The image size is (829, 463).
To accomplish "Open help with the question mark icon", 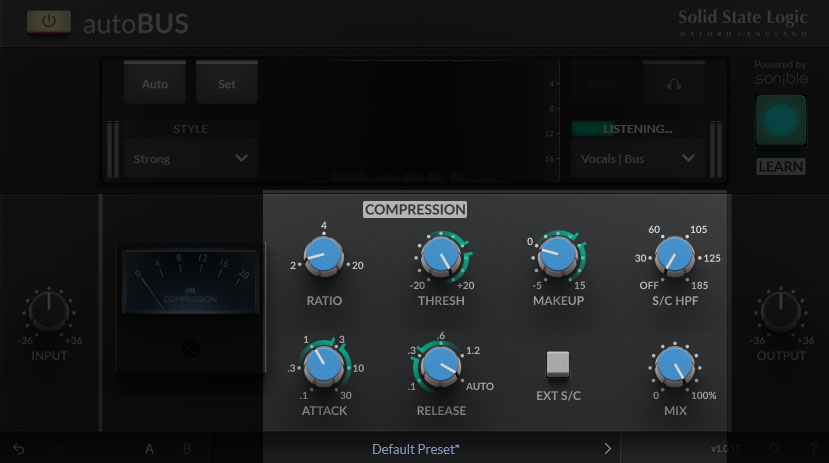I will point(811,449).
